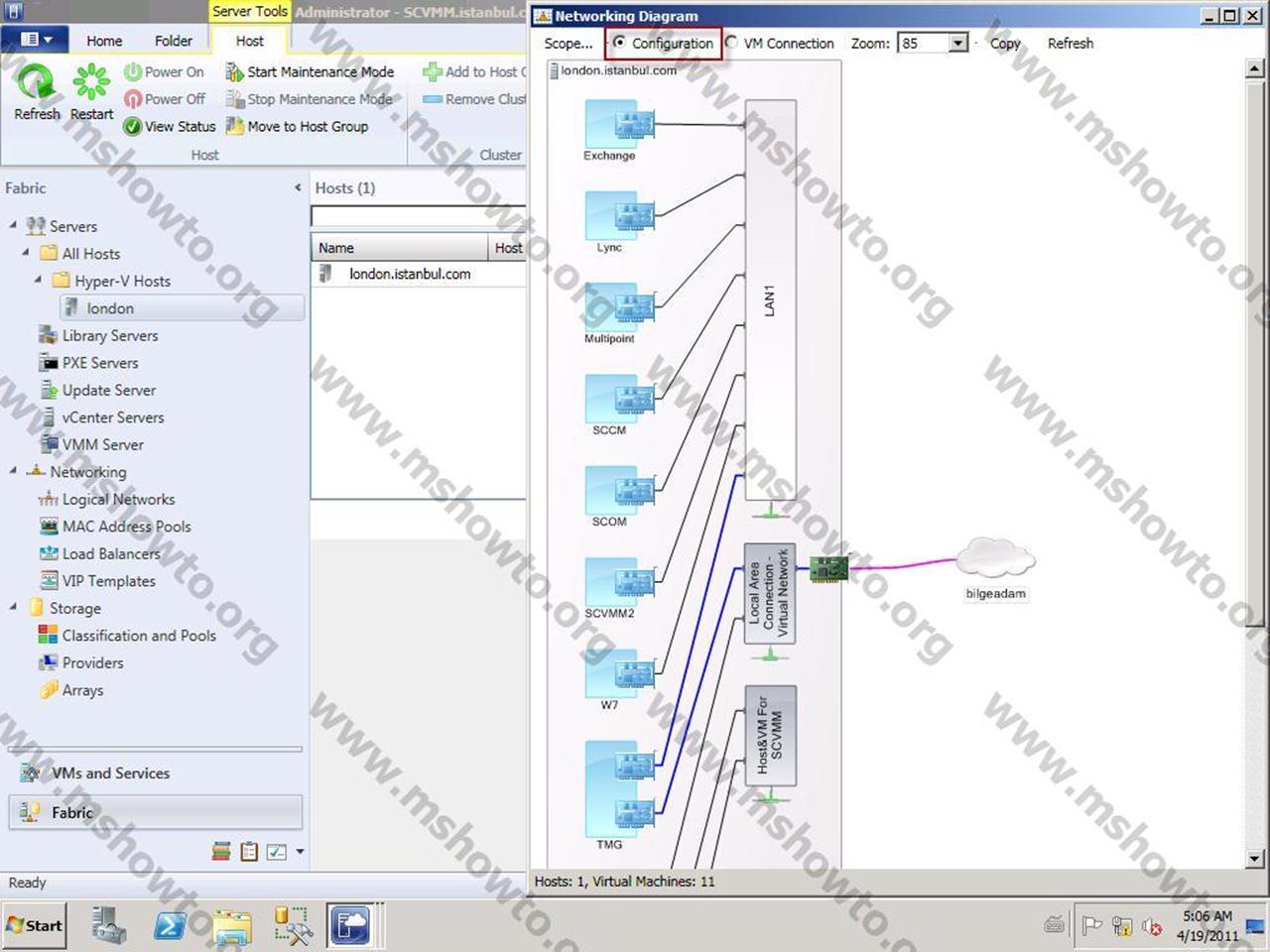The height and width of the screenshot is (952, 1270).
Task: Select the Lync VM icon in diagram
Action: point(619,215)
